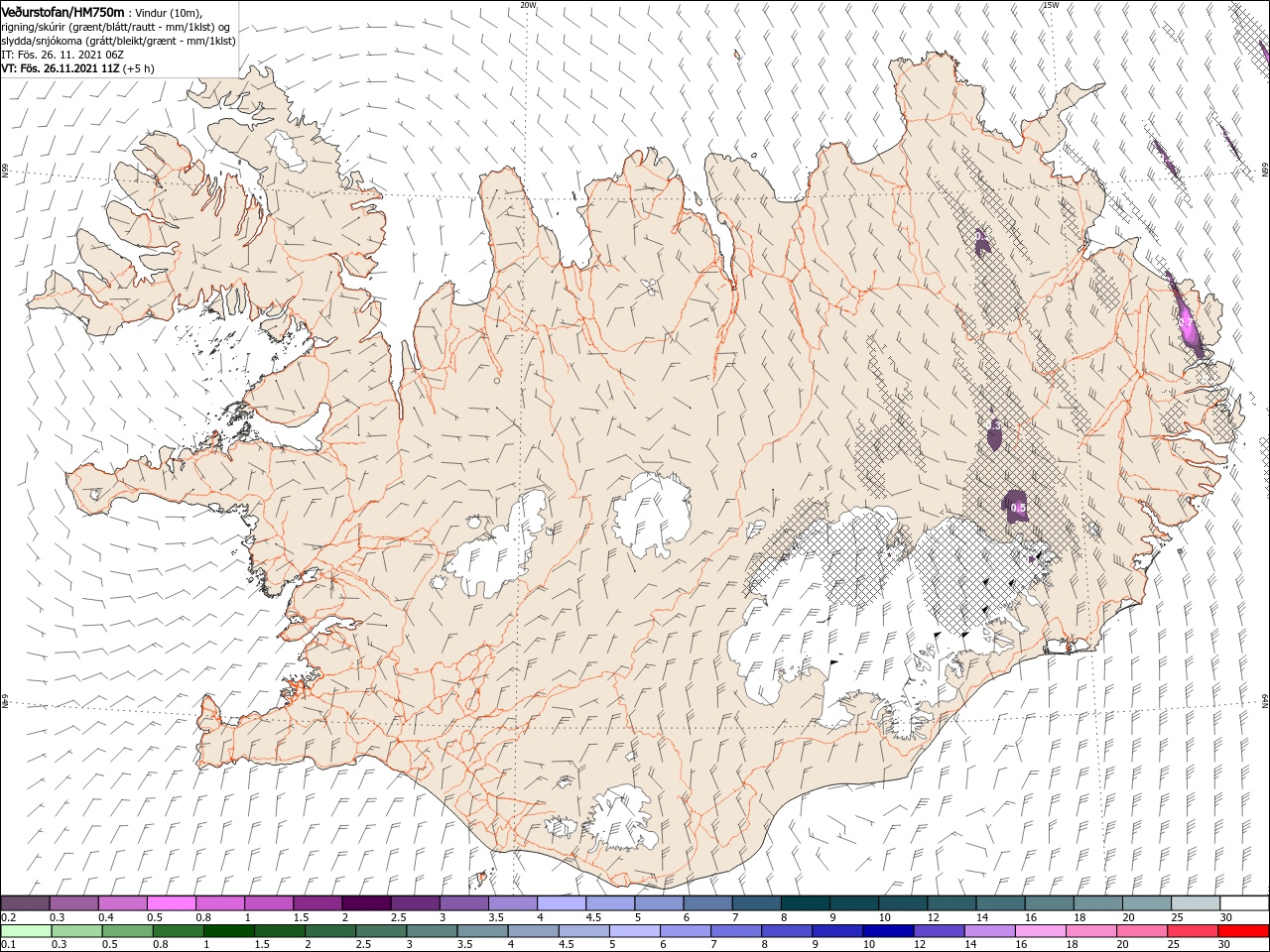Select bottom legend darkest green swatch starting at 1
Screen dimensions: 1270x952
coord(228,931)
